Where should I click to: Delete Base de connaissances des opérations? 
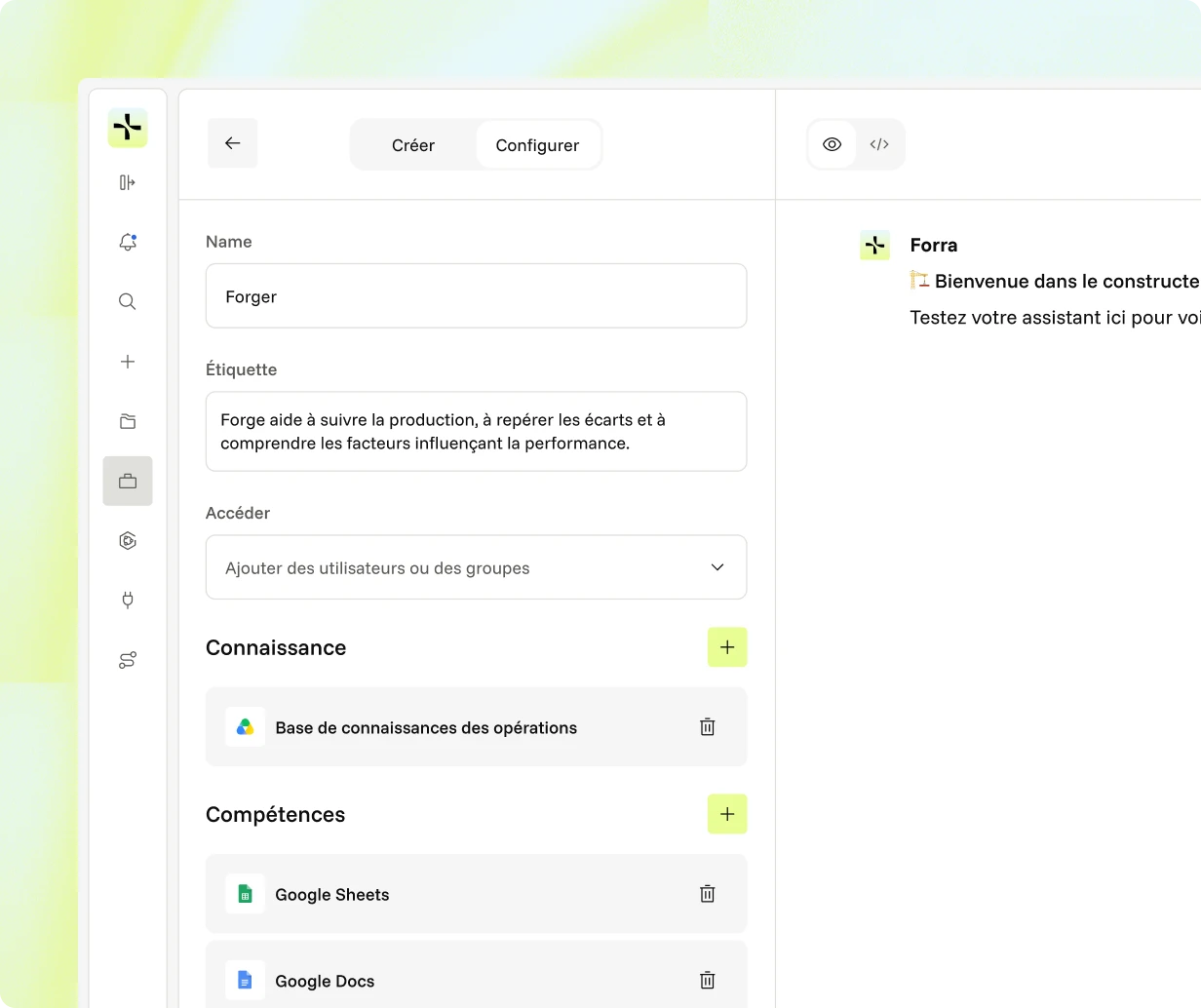pos(708,727)
